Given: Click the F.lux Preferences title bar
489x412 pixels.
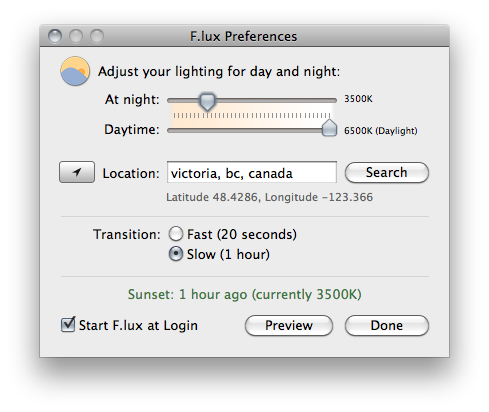Looking at the screenshot, I should [245, 36].
